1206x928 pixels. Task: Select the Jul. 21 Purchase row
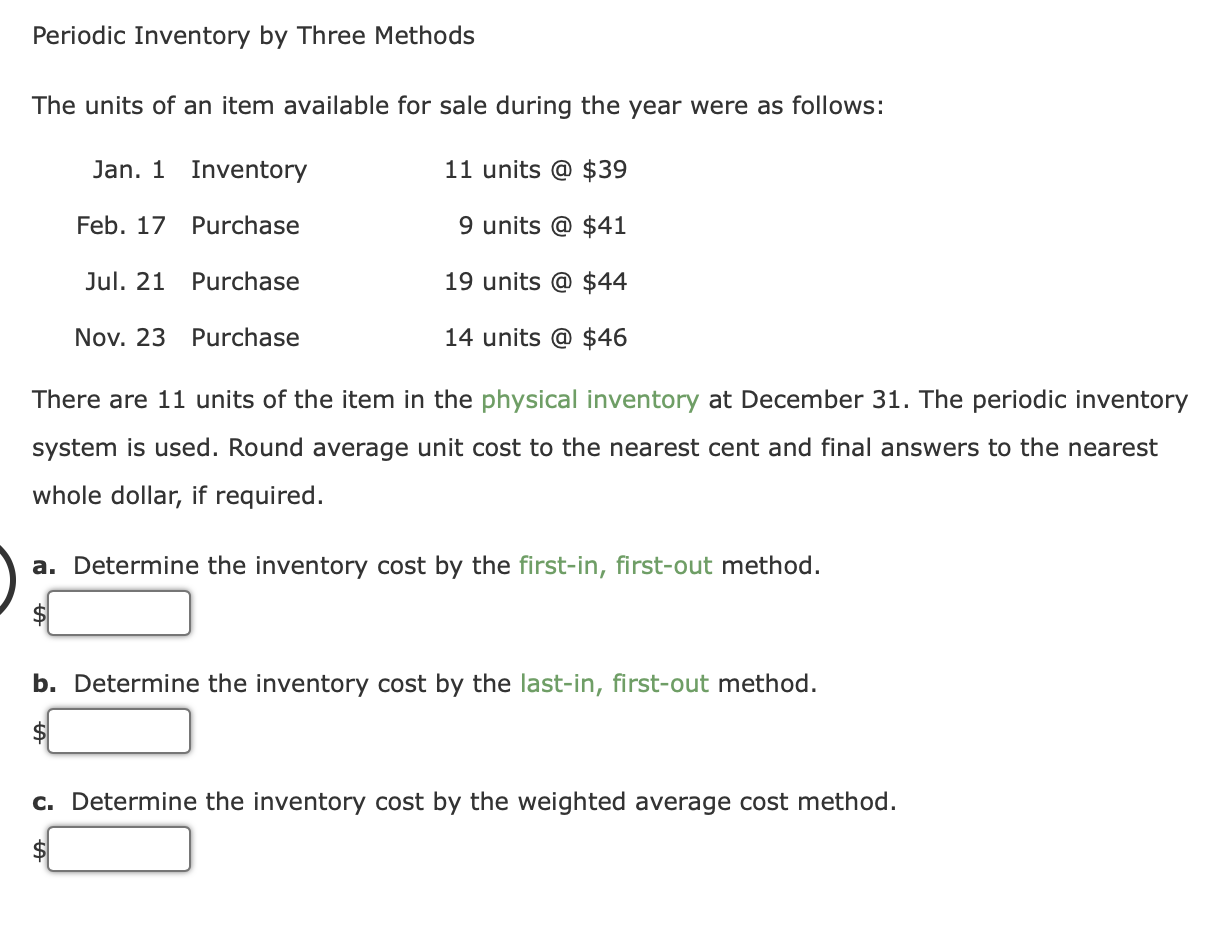pos(300,281)
